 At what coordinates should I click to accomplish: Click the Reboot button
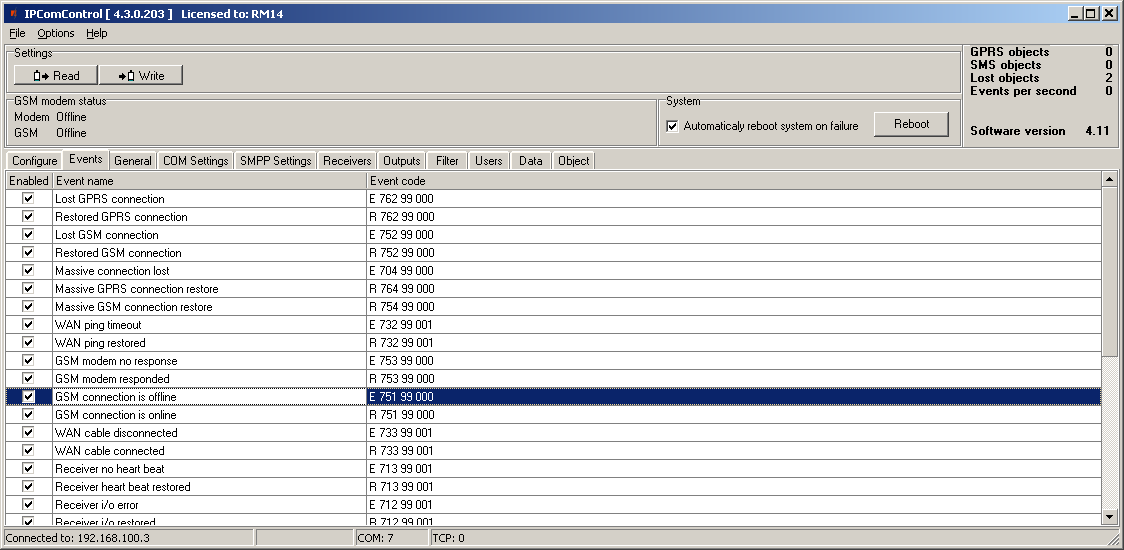click(911, 124)
